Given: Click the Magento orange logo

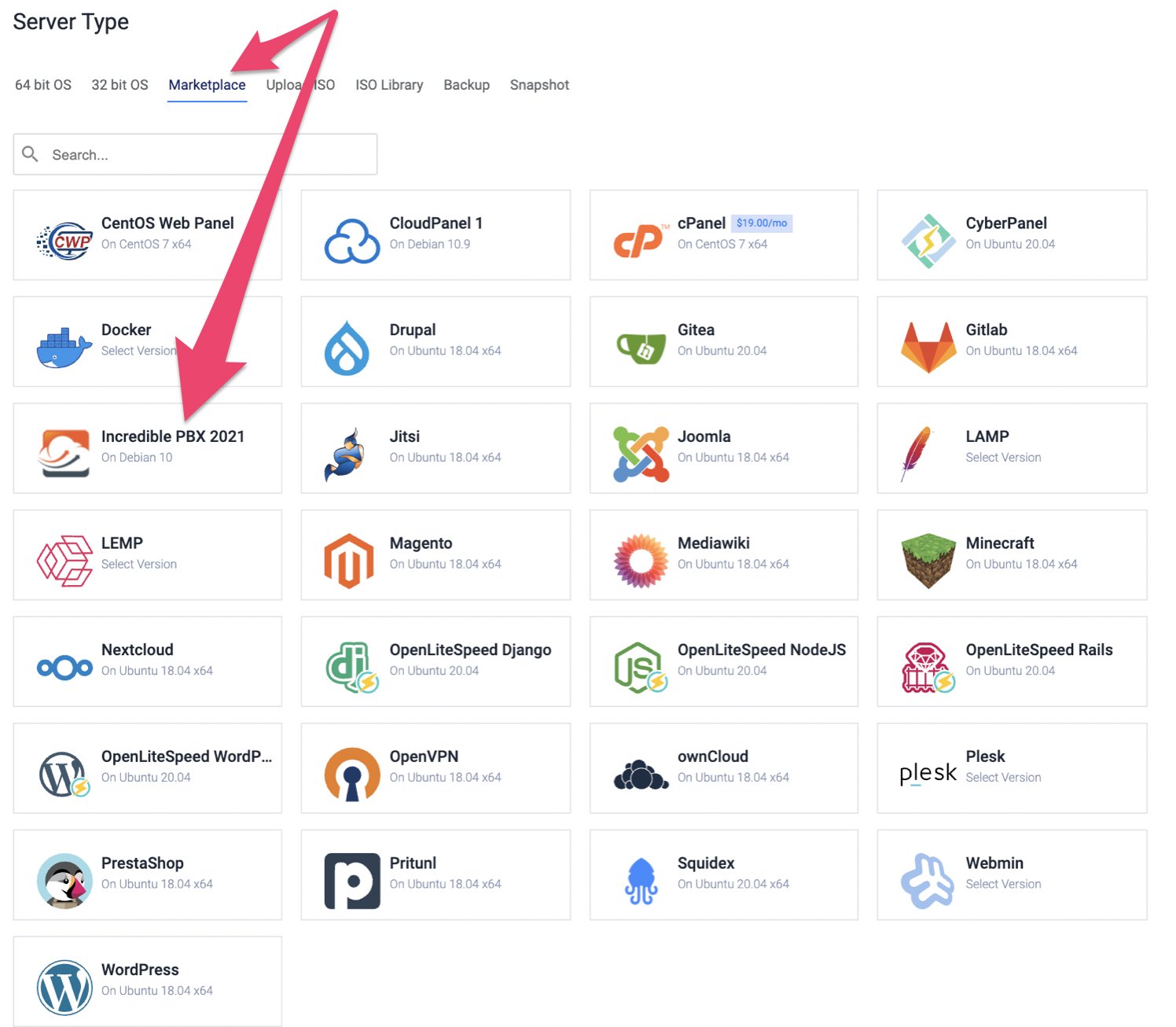Looking at the screenshot, I should tap(349, 561).
